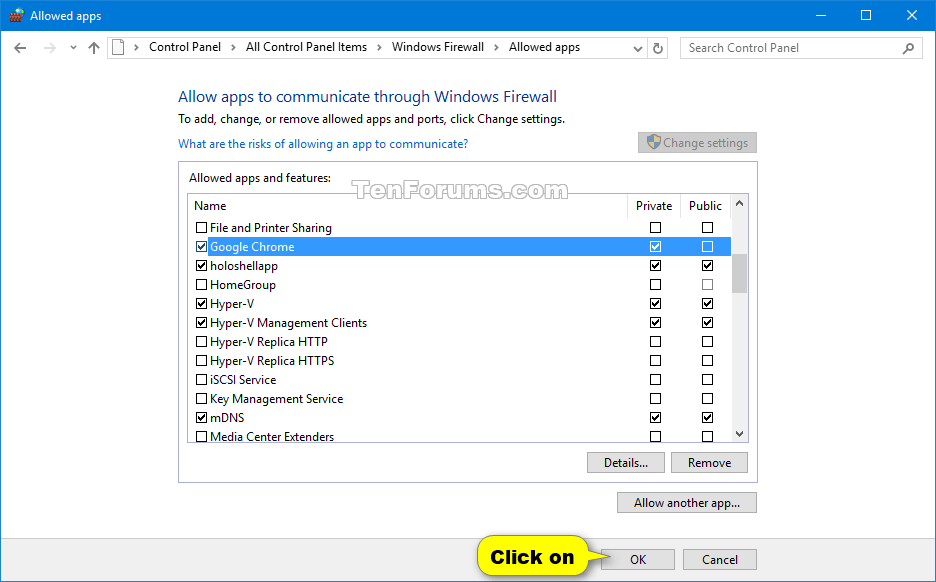Click the Allowed apps icon in title bar

16,15
